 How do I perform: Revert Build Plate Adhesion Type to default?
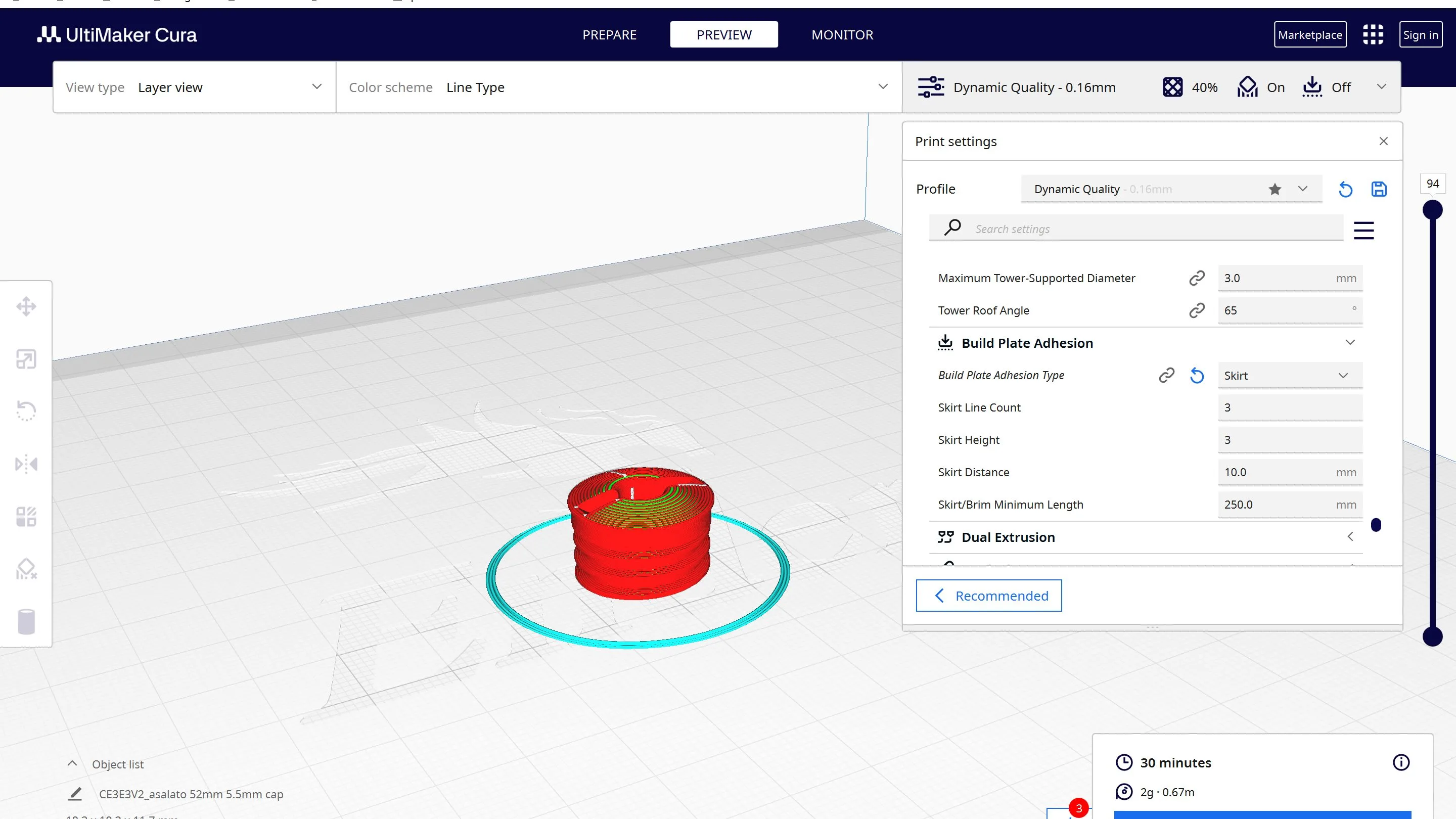click(1197, 375)
